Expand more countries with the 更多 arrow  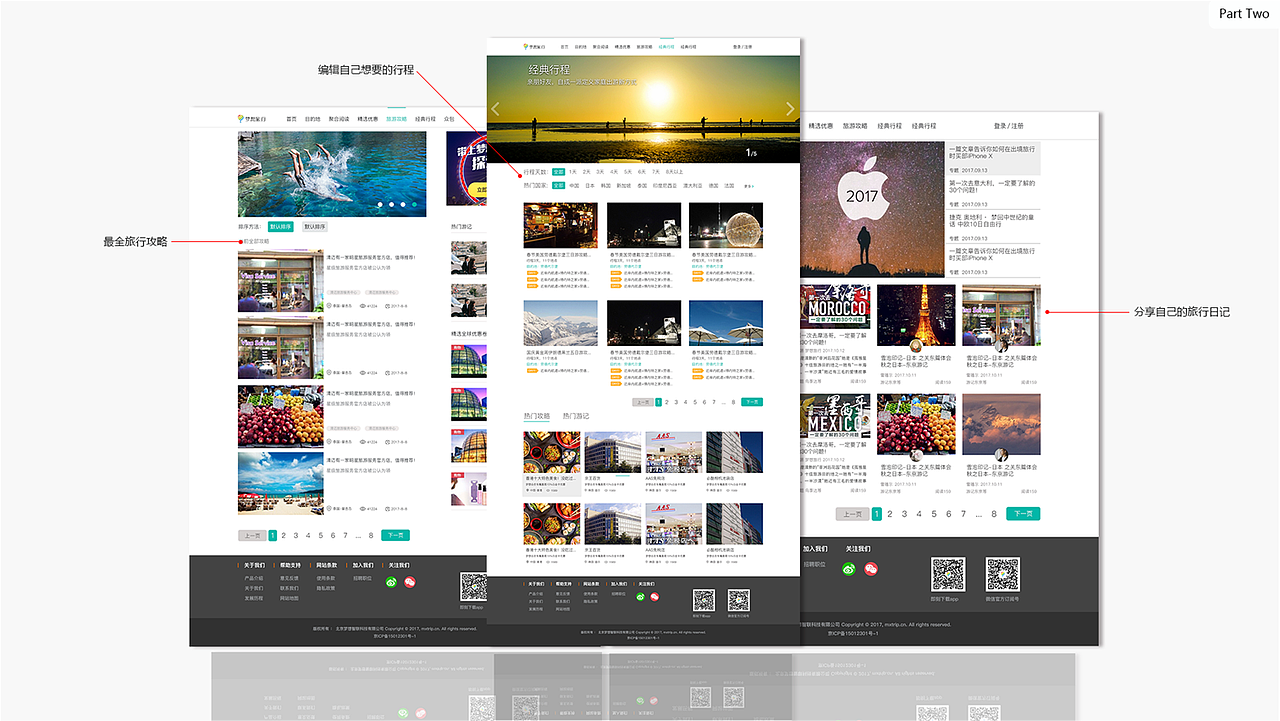(x=749, y=186)
